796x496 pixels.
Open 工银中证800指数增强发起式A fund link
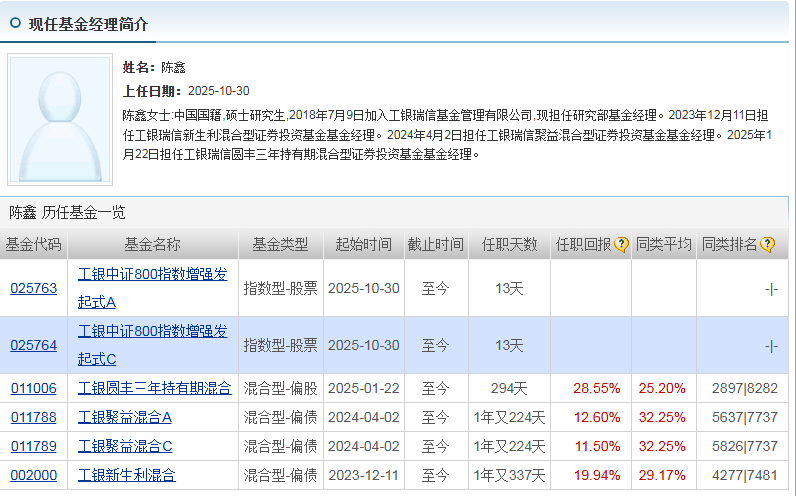point(152,288)
